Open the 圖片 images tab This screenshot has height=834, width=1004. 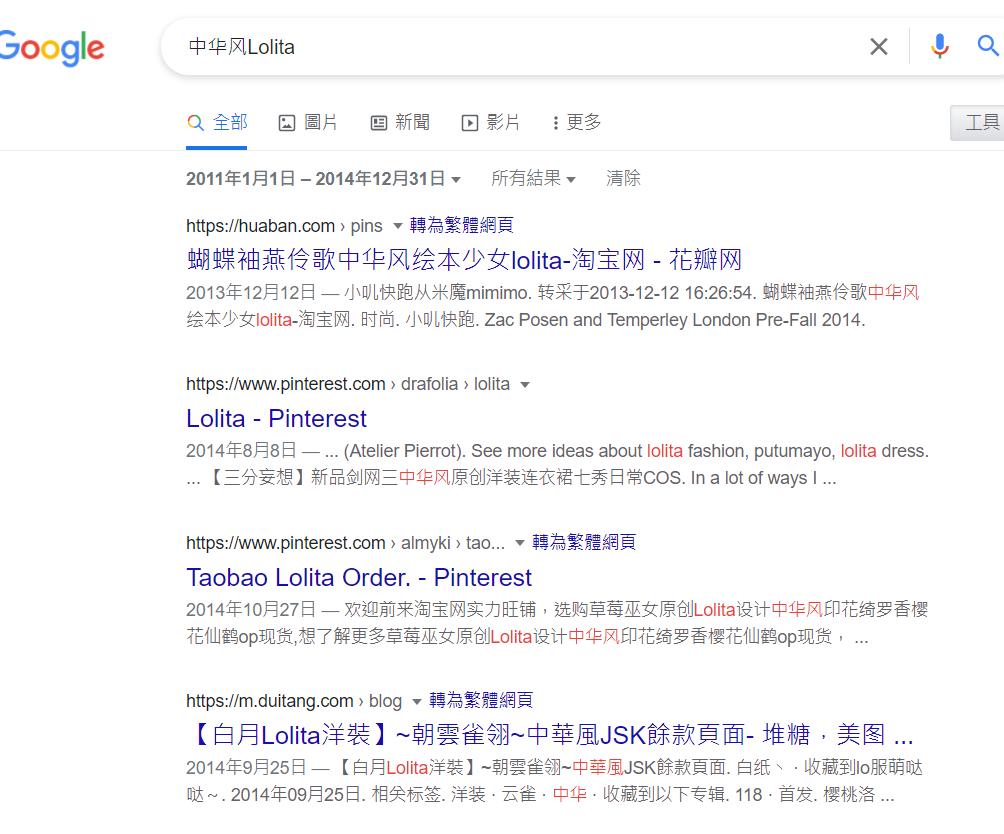(x=308, y=122)
